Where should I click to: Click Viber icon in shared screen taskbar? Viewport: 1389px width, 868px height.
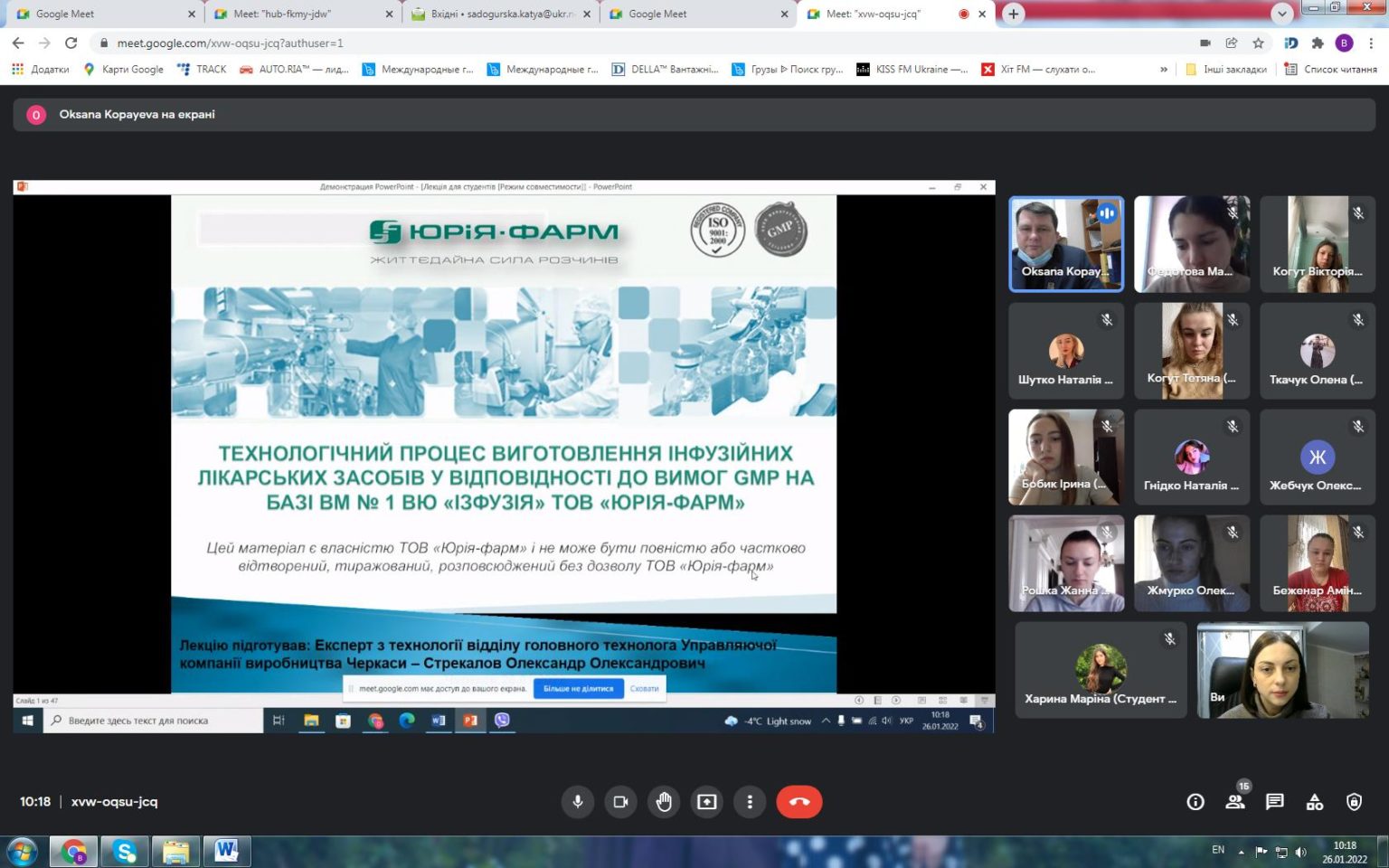coord(502,721)
